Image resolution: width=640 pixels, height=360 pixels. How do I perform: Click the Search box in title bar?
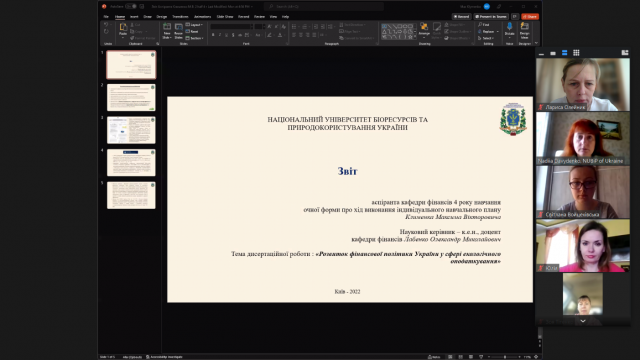point(324,6)
